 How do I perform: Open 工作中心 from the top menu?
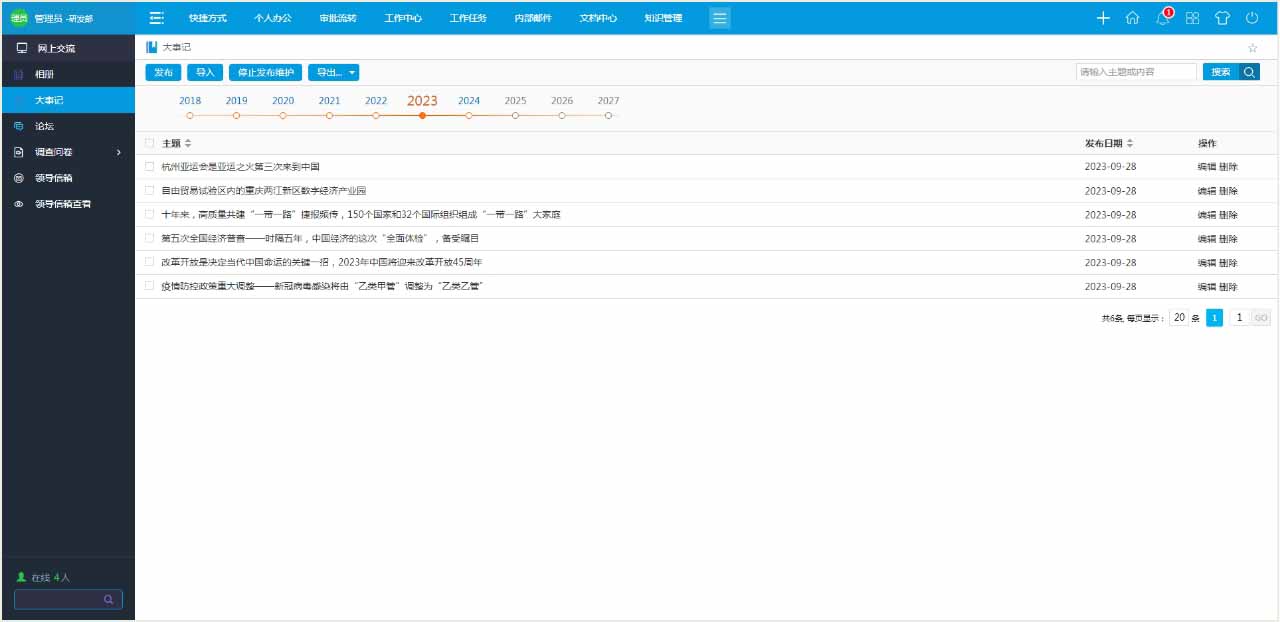[403, 17]
